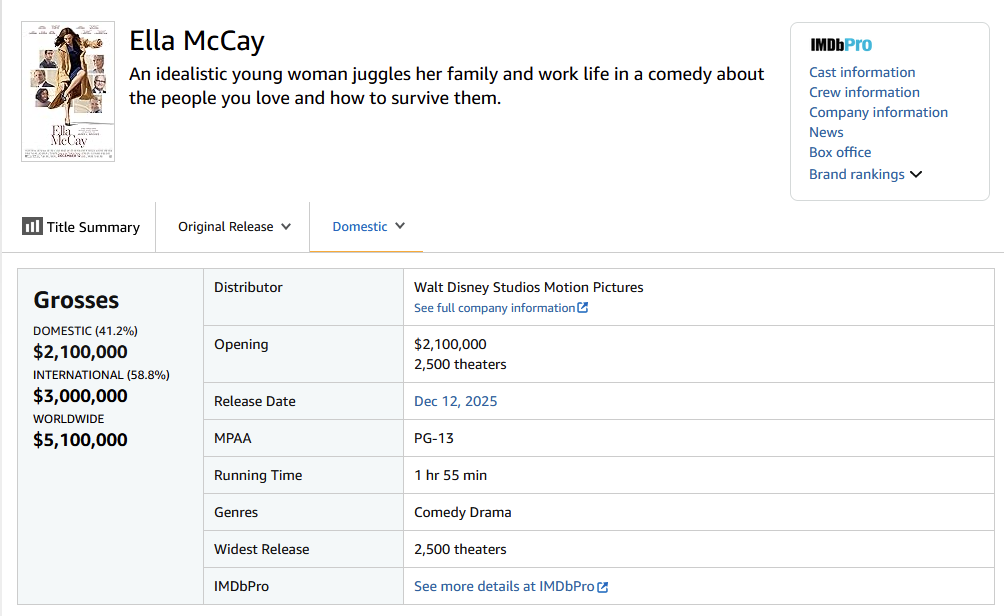Image resolution: width=1004 pixels, height=616 pixels.
Task: Expand the Brand rankings menu
Action: coord(857,174)
